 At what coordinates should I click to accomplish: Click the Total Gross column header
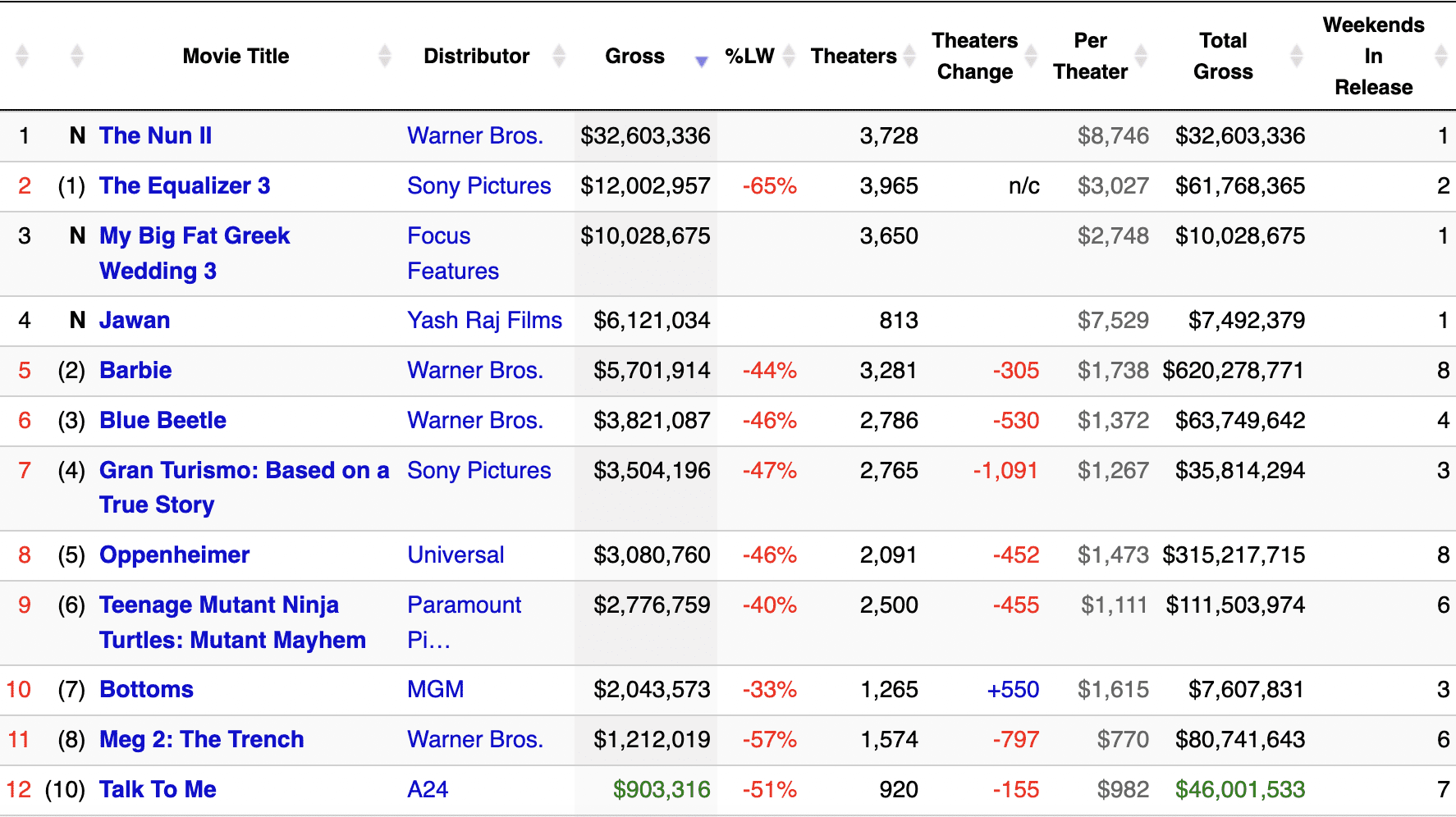[1223, 56]
